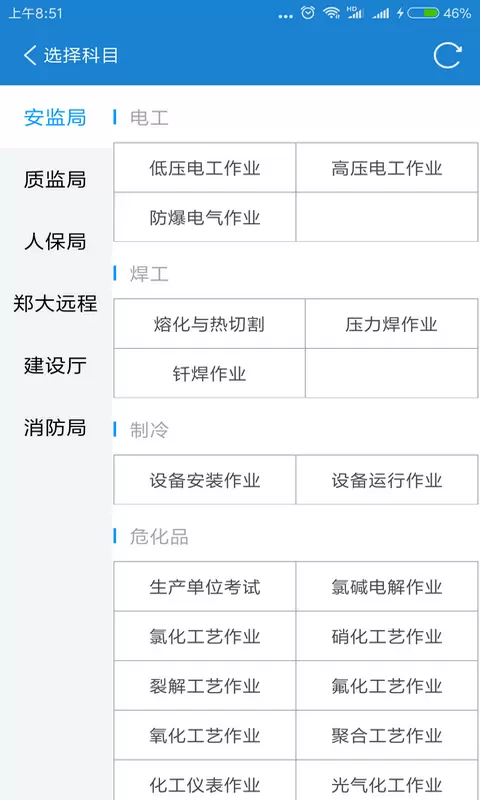Tap the refresh icon in header
The width and height of the screenshot is (480, 800).
(x=447, y=55)
